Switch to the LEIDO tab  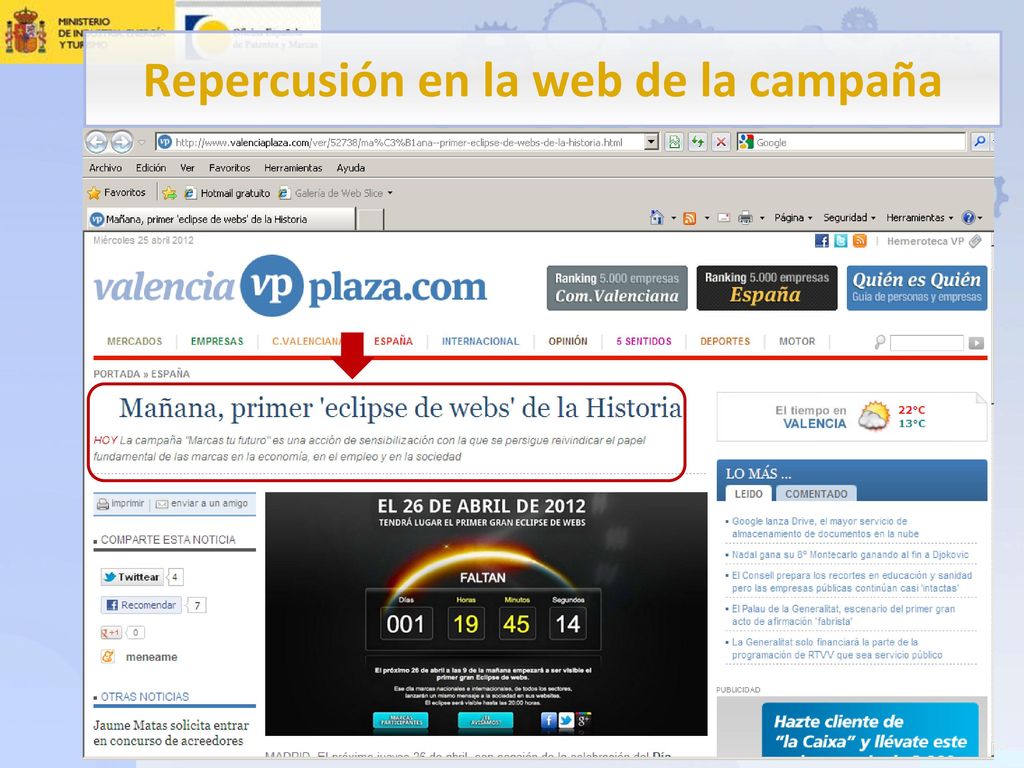[748, 494]
